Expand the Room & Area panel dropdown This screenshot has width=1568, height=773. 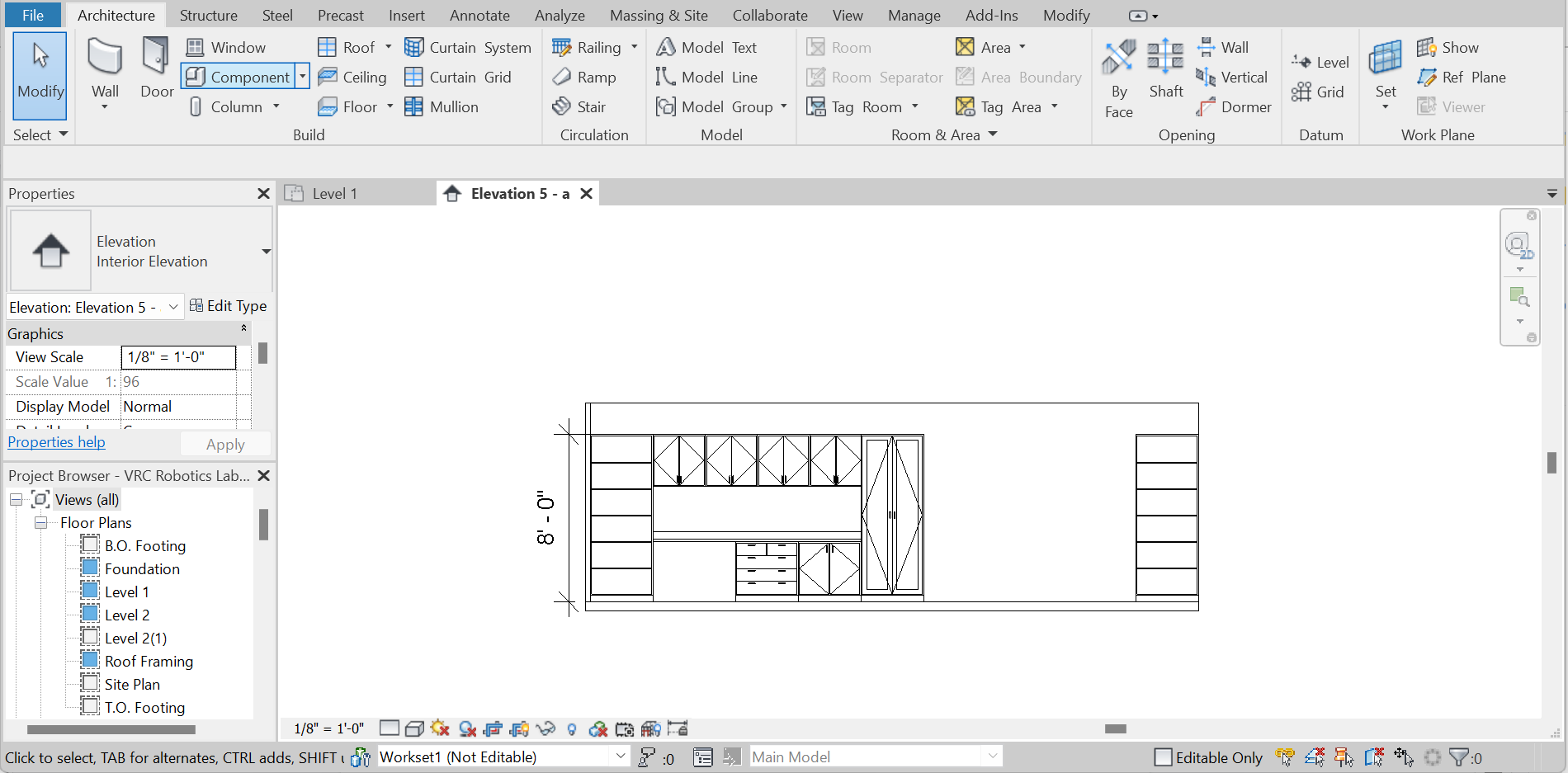coord(992,134)
